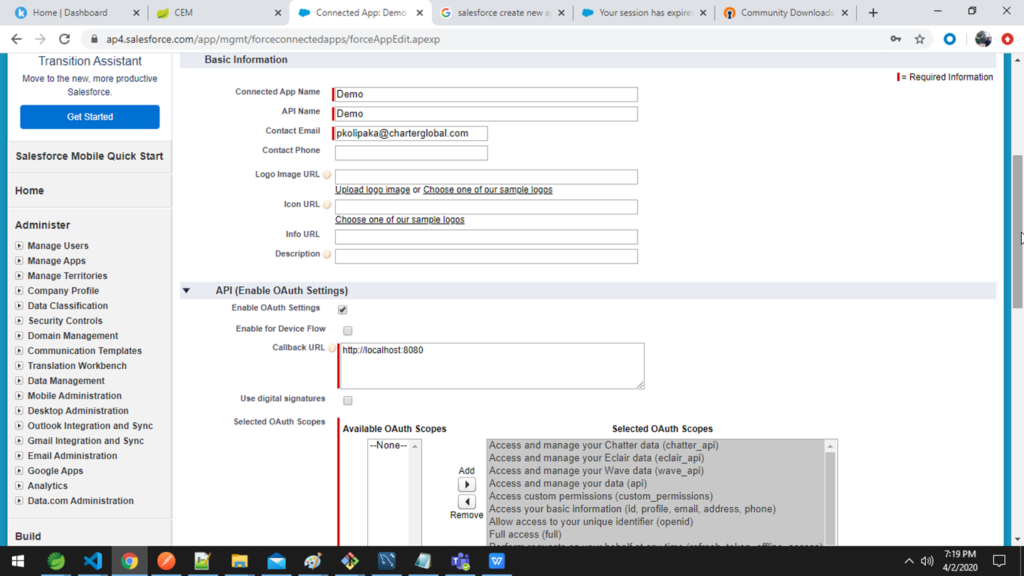Open the Chrome profile avatar
This screenshot has width=1024, height=576.
(x=983, y=39)
